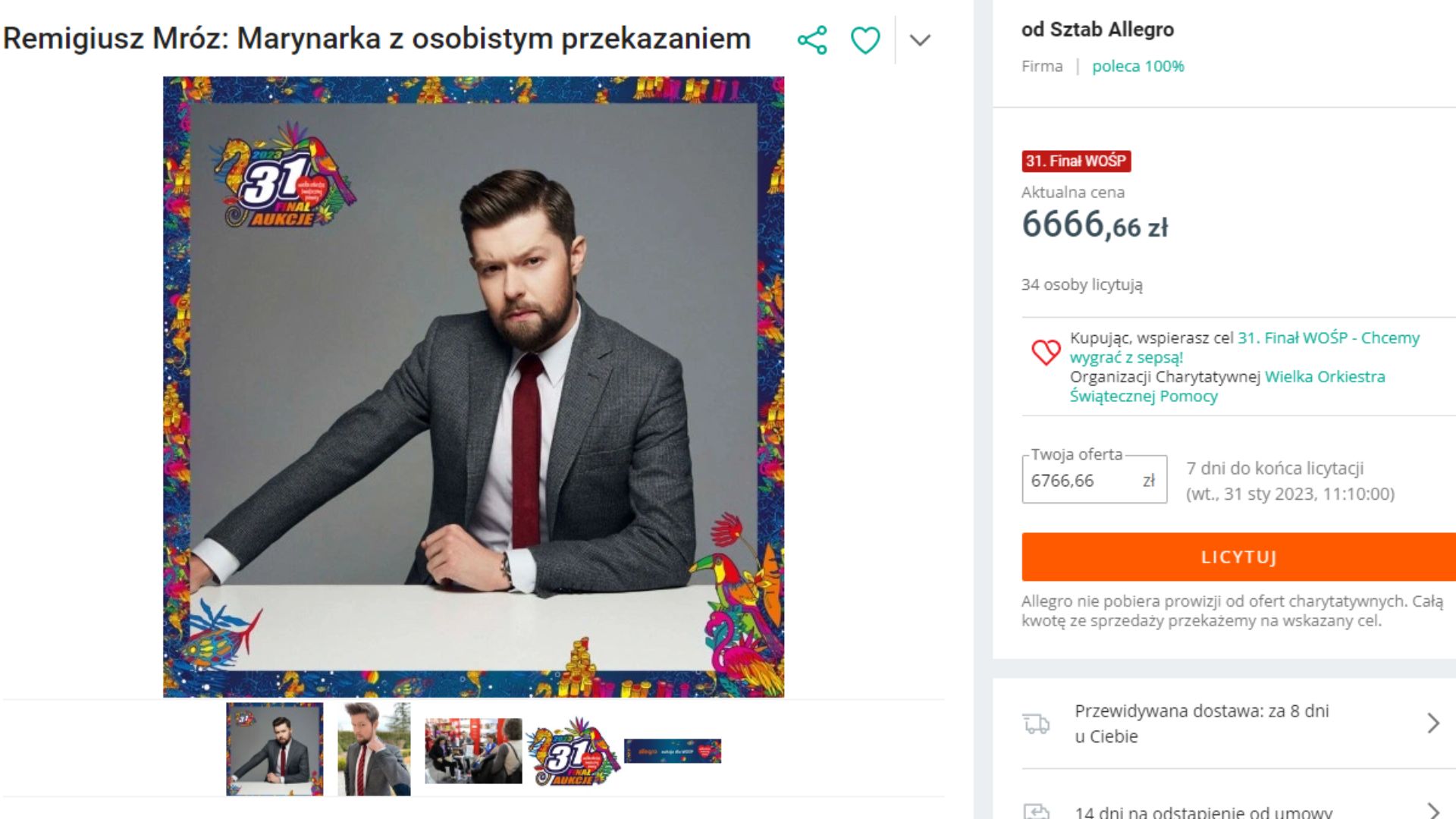The height and width of the screenshot is (819, 1456).
Task: Click the return policy icon
Action: [1037, 811]
